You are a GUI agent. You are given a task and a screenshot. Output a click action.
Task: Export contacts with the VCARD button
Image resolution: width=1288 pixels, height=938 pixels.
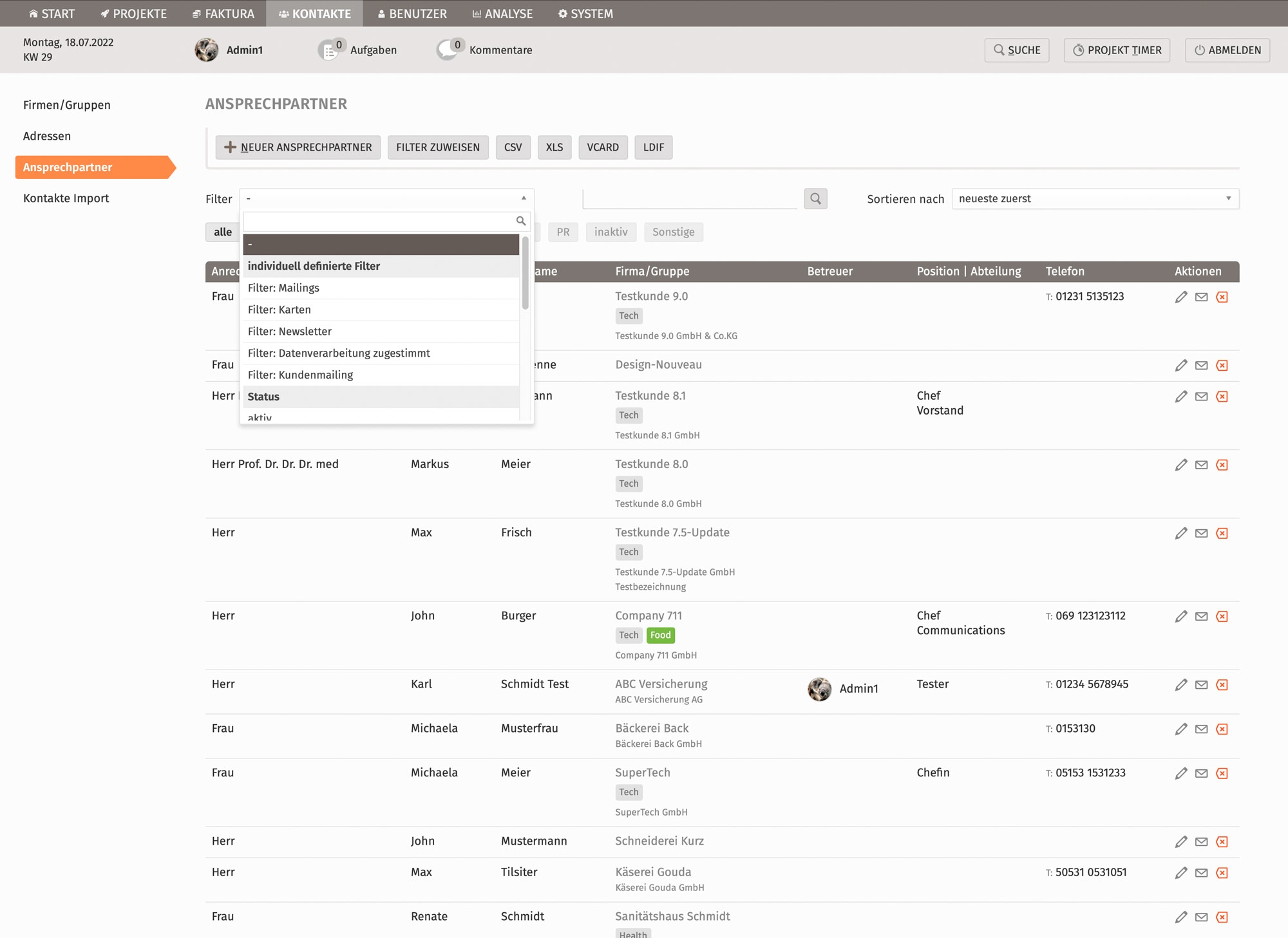(602, 147)
